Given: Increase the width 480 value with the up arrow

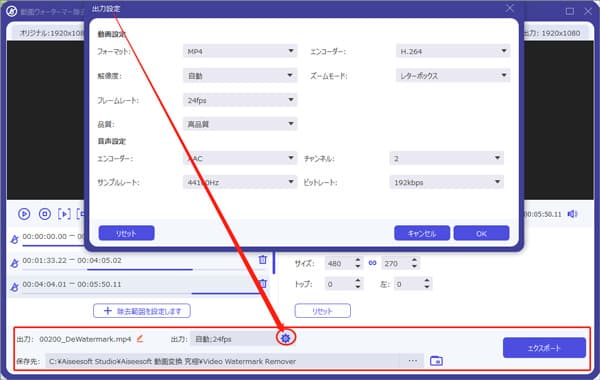Looking at the screenshot, I should point(358,260).
